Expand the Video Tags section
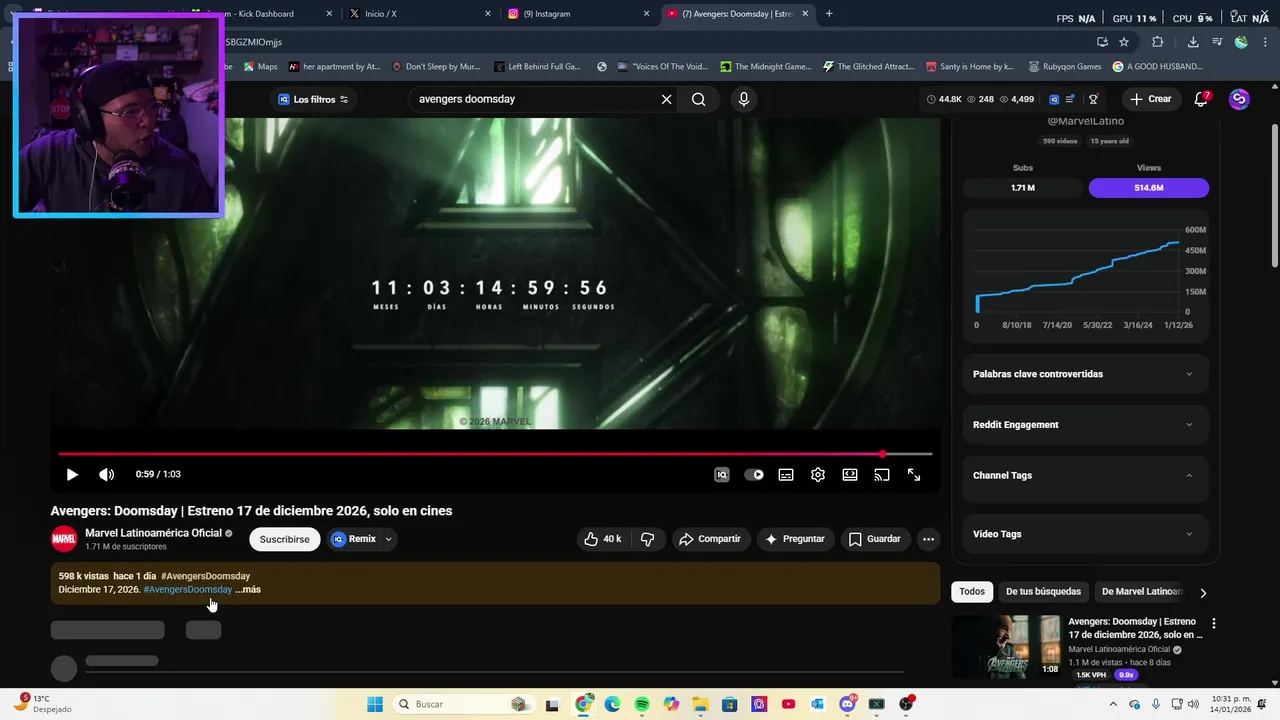 point(1085,534)
